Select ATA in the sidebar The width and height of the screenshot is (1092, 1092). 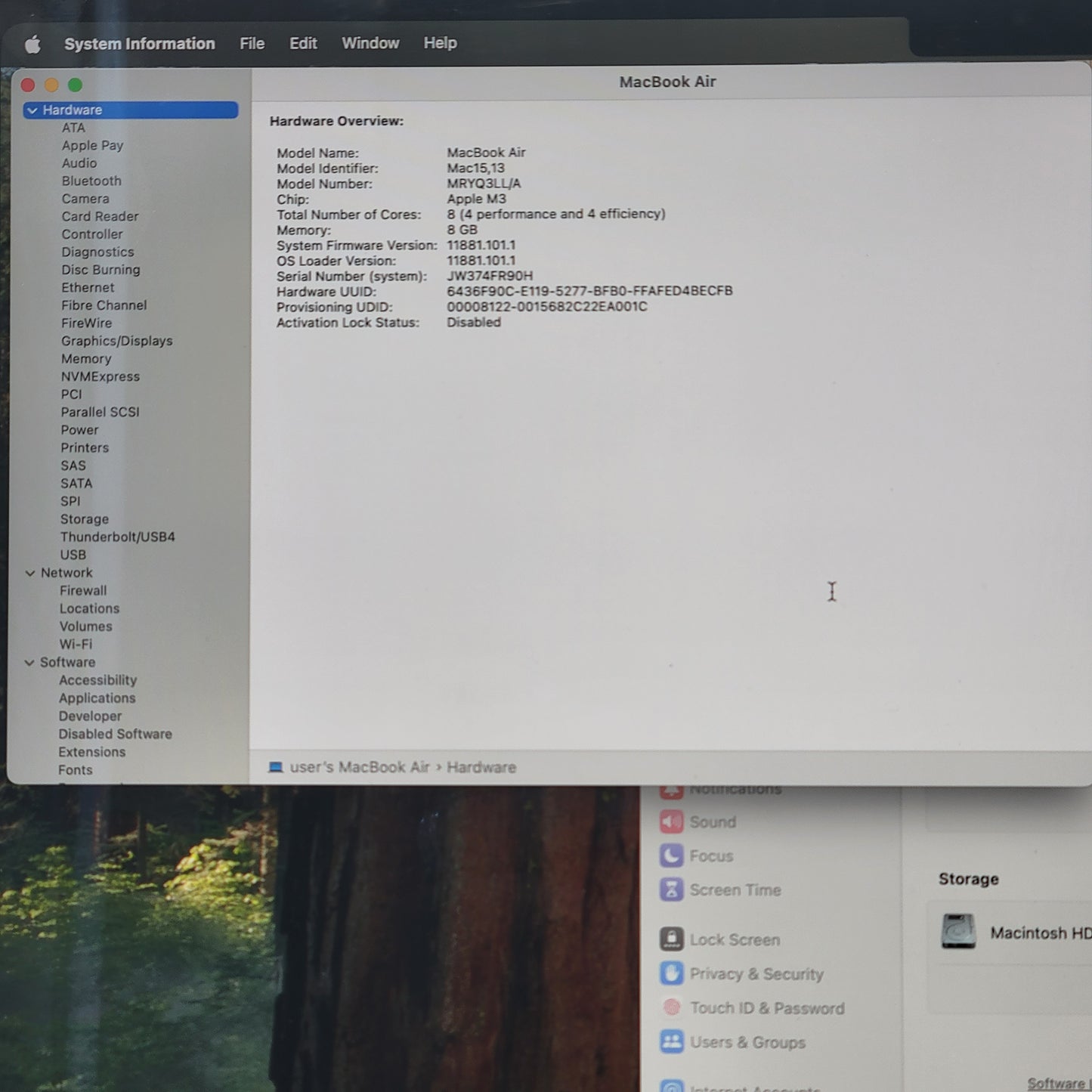click(73, 128)
